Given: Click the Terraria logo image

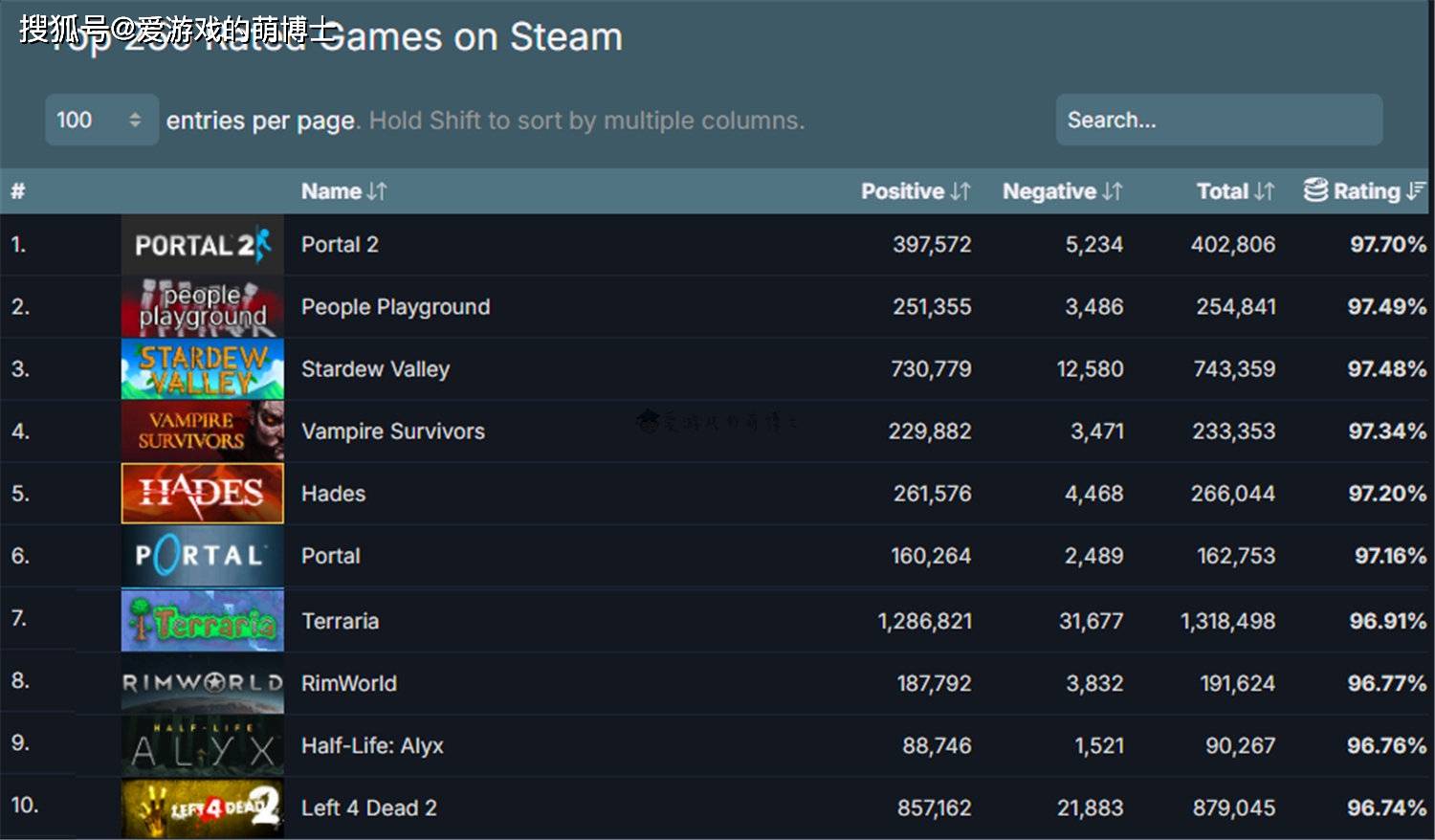Looking at the screenshot, I should [x=202, y=621].
